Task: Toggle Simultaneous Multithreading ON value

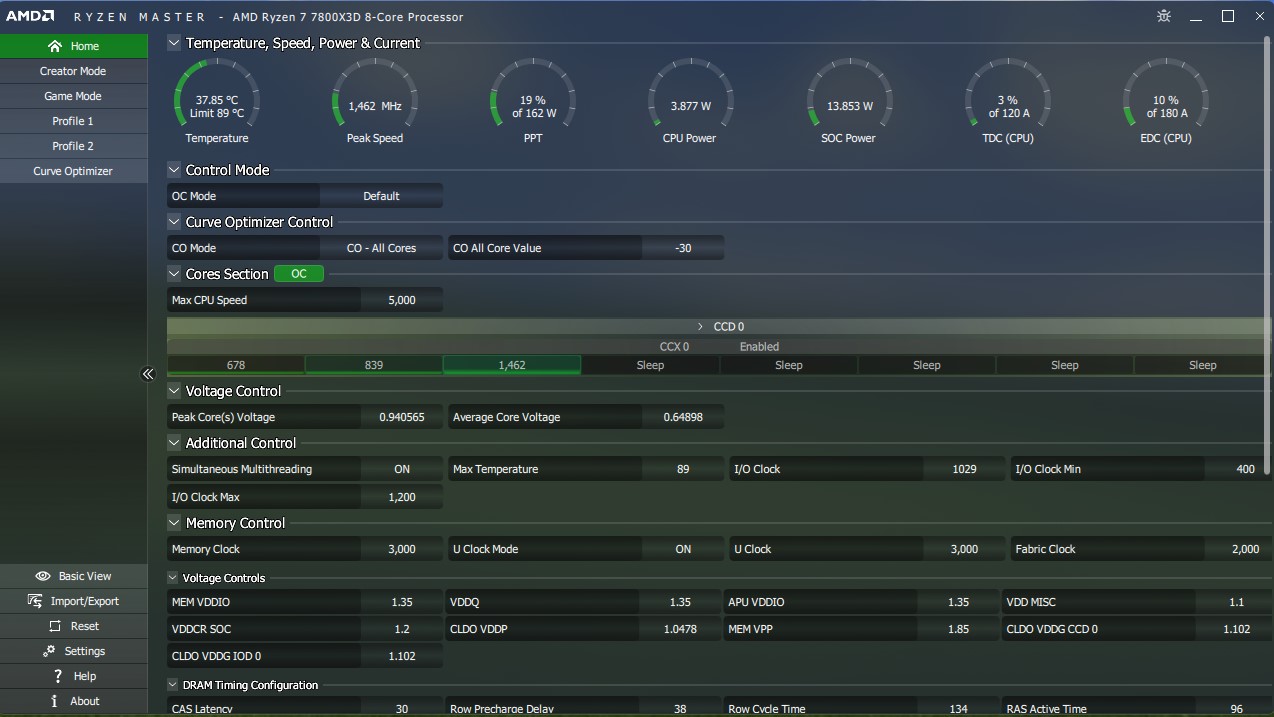Action: click(x=401, y=469)
